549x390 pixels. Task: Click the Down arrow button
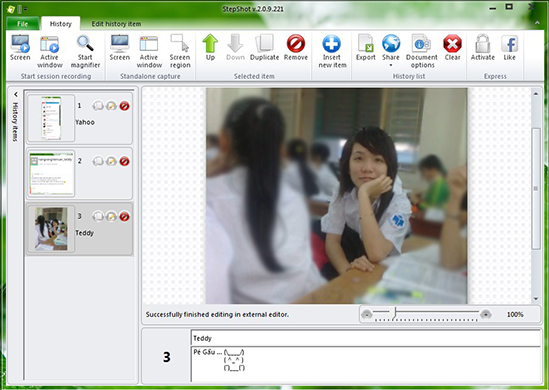[235, 48]
